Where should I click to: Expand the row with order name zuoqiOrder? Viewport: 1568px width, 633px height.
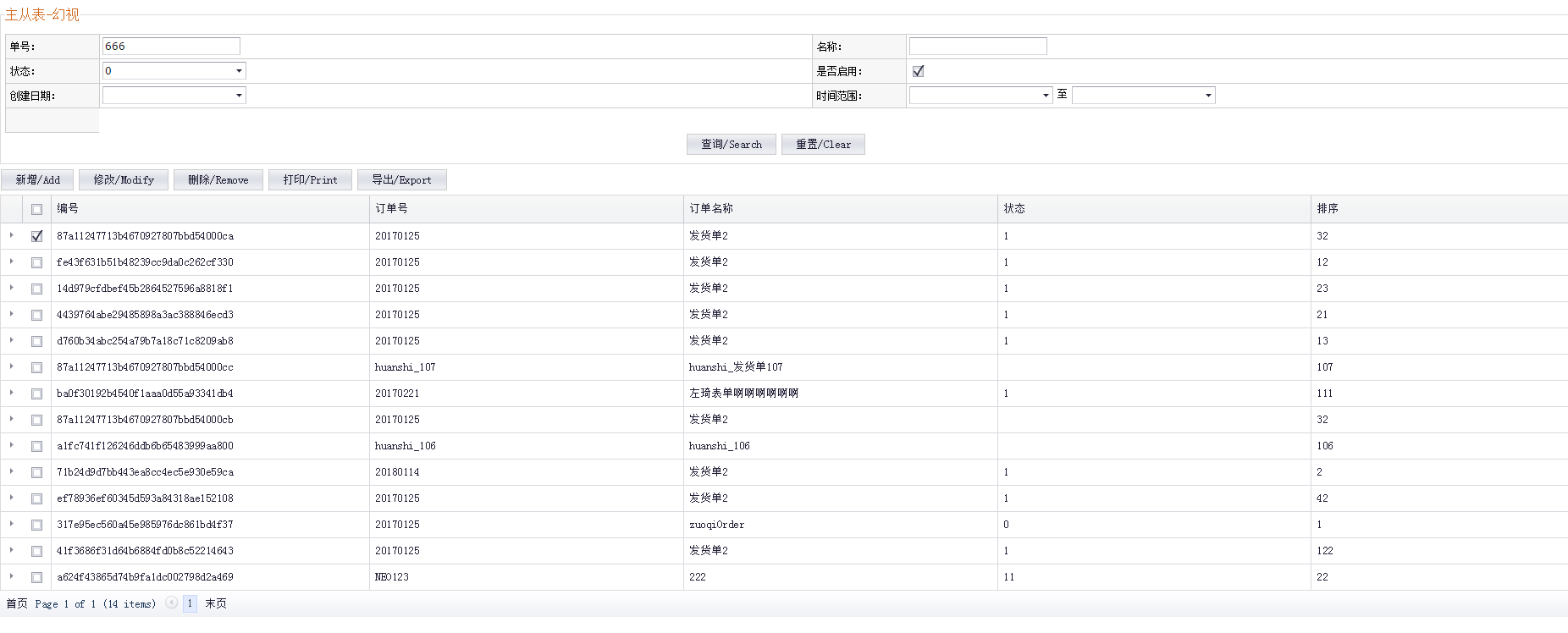point(11,525)
